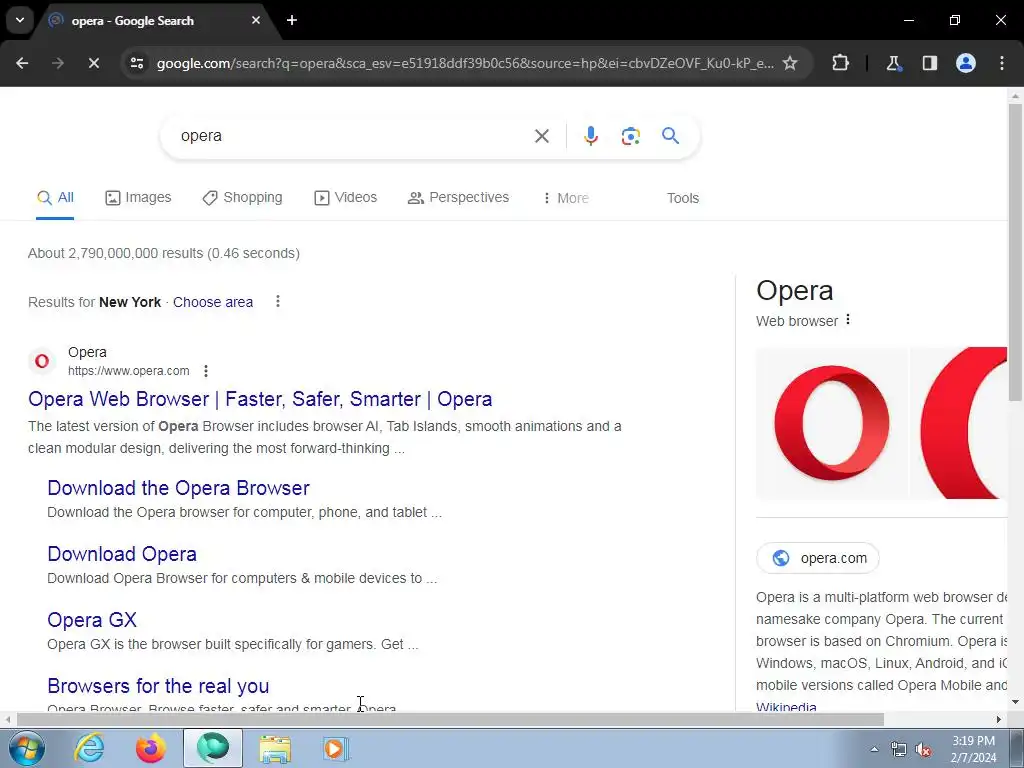
Task: Open the Download Opera sitelink
Action: [x=121, y=554]
